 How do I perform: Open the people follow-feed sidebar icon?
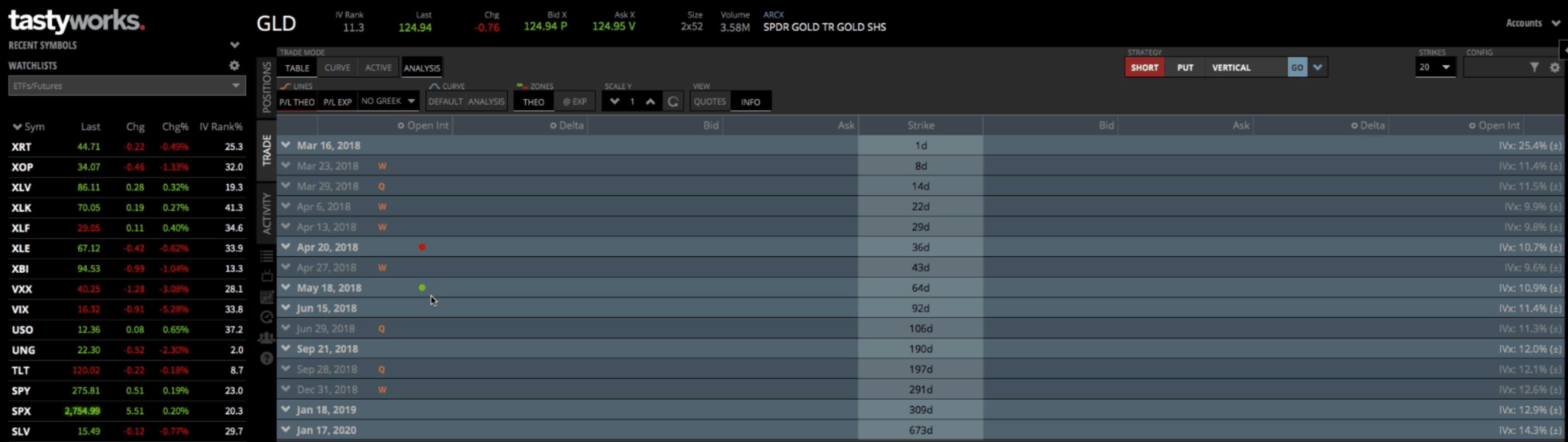267,338
